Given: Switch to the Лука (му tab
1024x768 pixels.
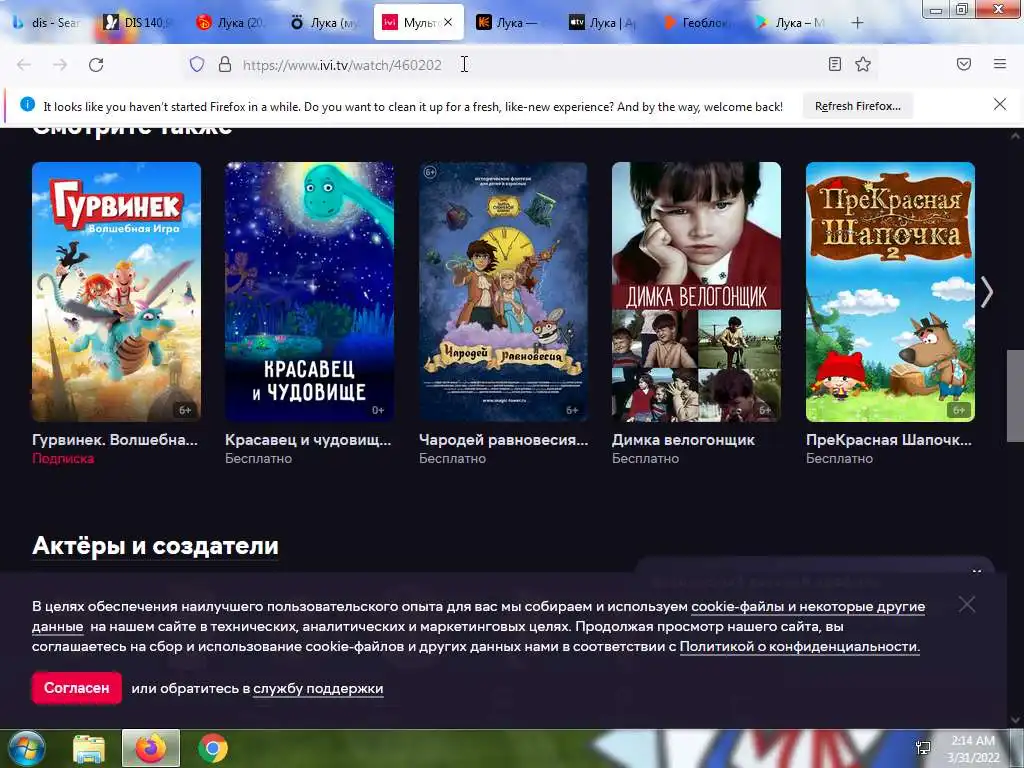Looking at the screenshot, I should point(325,23).
